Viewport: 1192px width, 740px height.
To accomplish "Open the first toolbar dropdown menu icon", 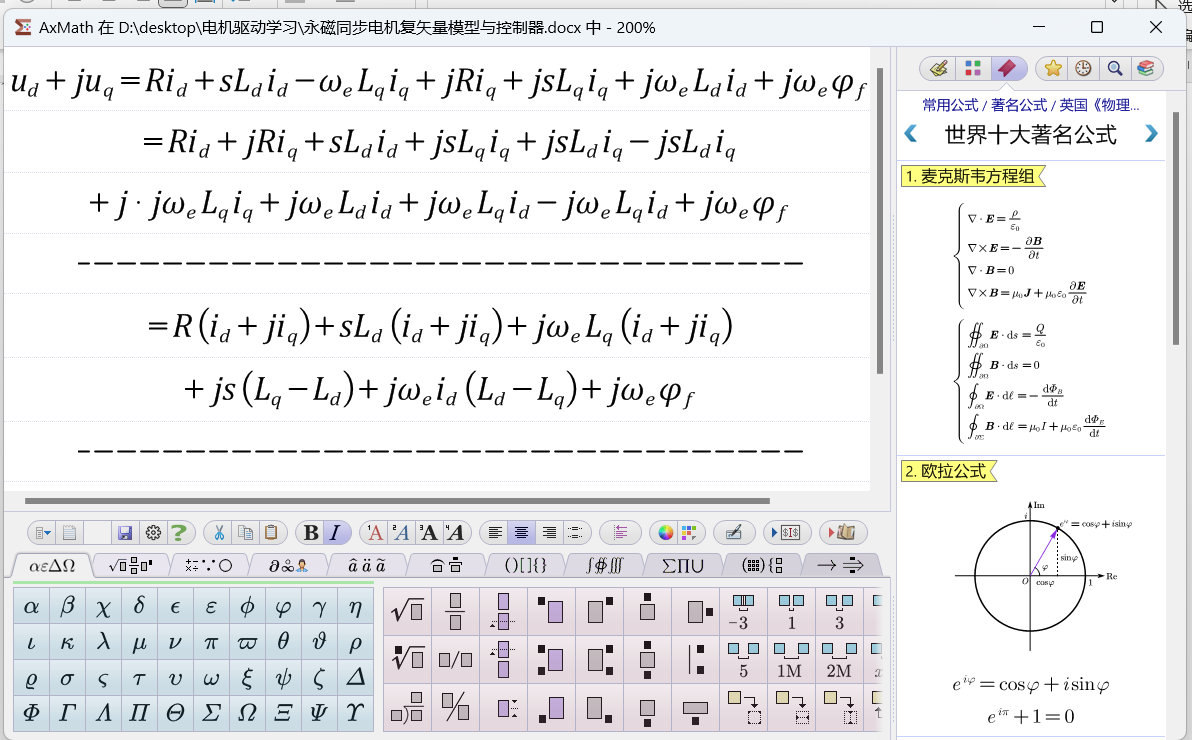I will tap(43, 533).
